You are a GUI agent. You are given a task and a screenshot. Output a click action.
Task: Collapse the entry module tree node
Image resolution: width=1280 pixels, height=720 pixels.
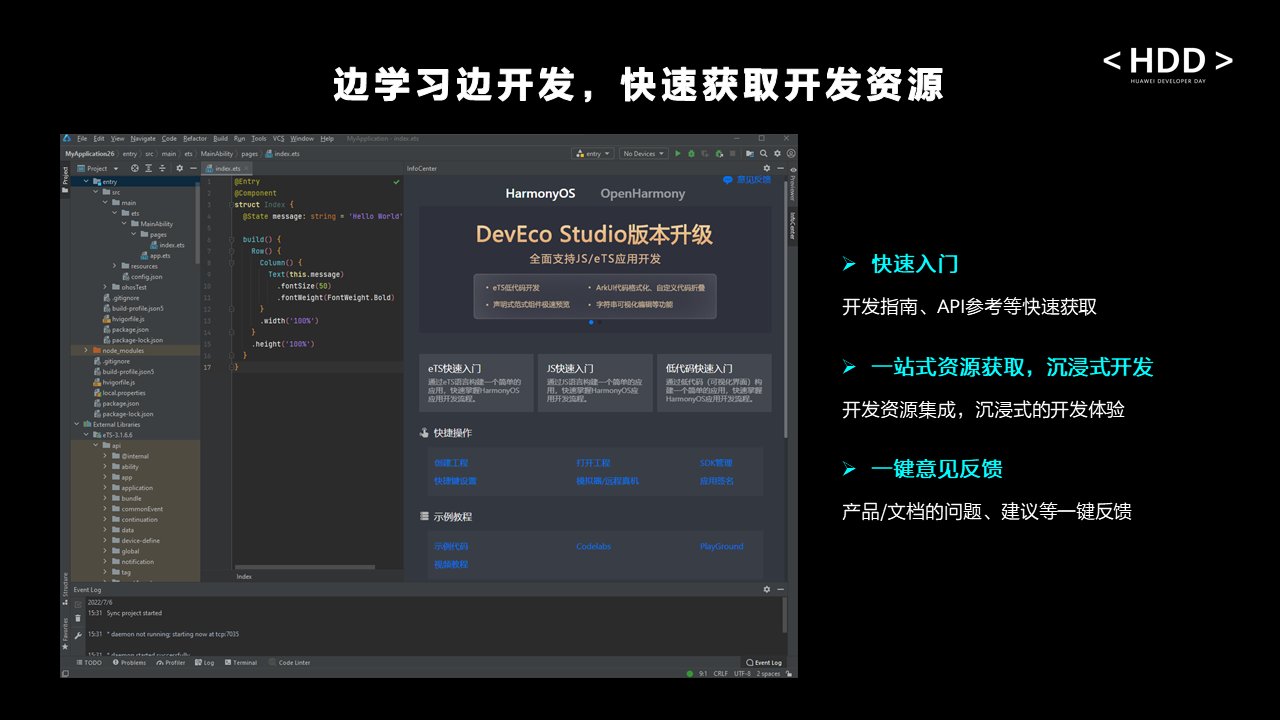85,182
